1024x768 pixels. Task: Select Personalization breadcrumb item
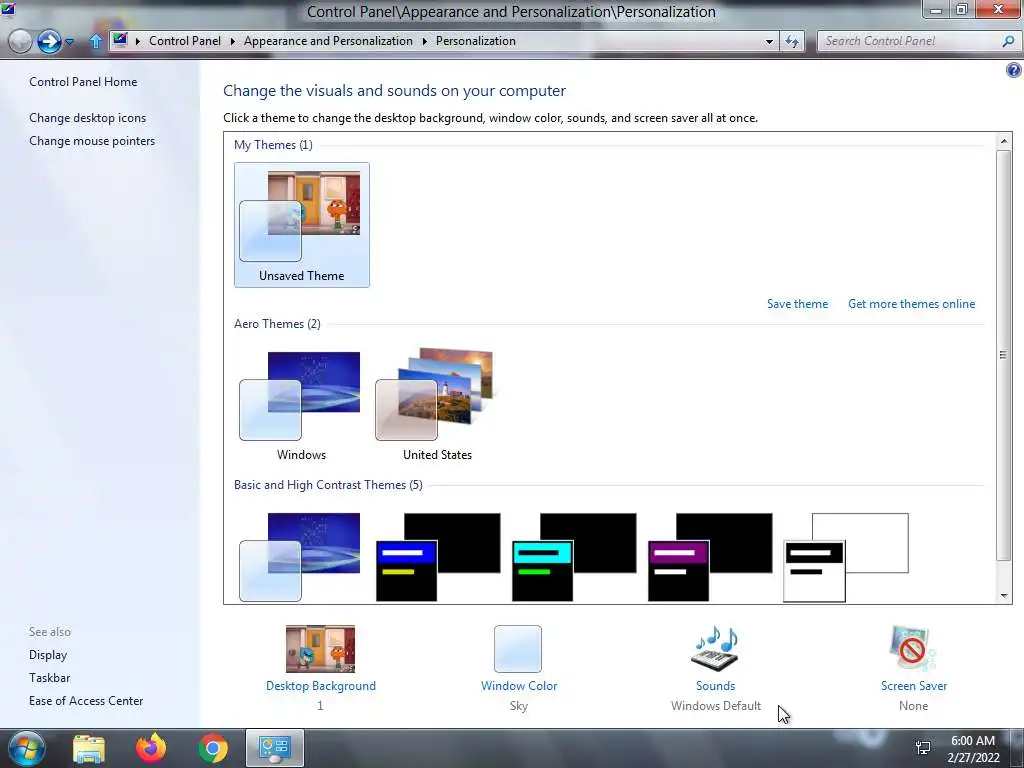(475, 40)
